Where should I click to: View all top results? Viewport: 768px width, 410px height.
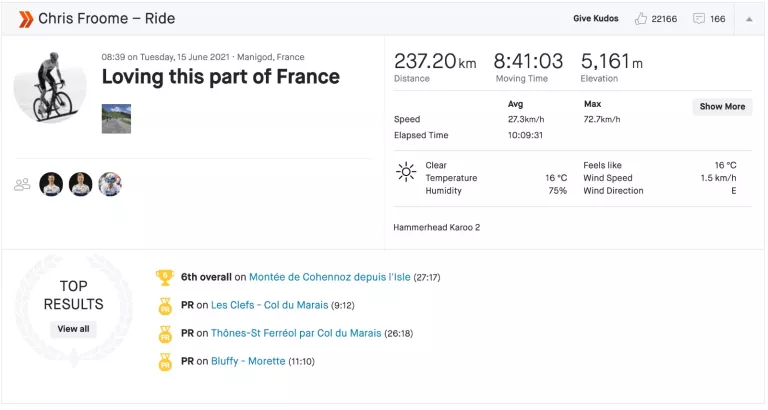pyautogui.click(x=73, y=329)
